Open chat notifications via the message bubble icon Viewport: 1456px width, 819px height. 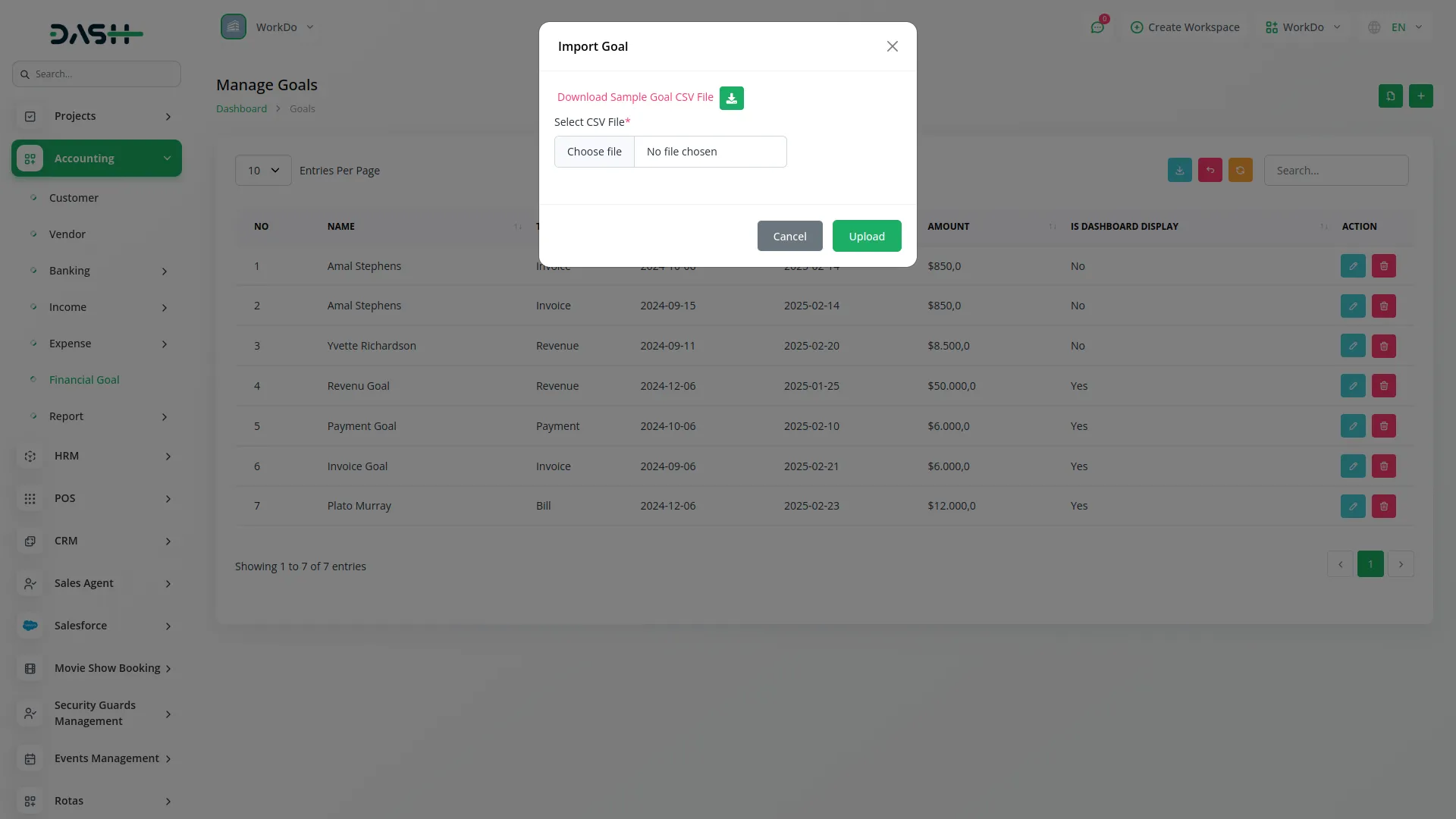click(x=1098, y=27)
